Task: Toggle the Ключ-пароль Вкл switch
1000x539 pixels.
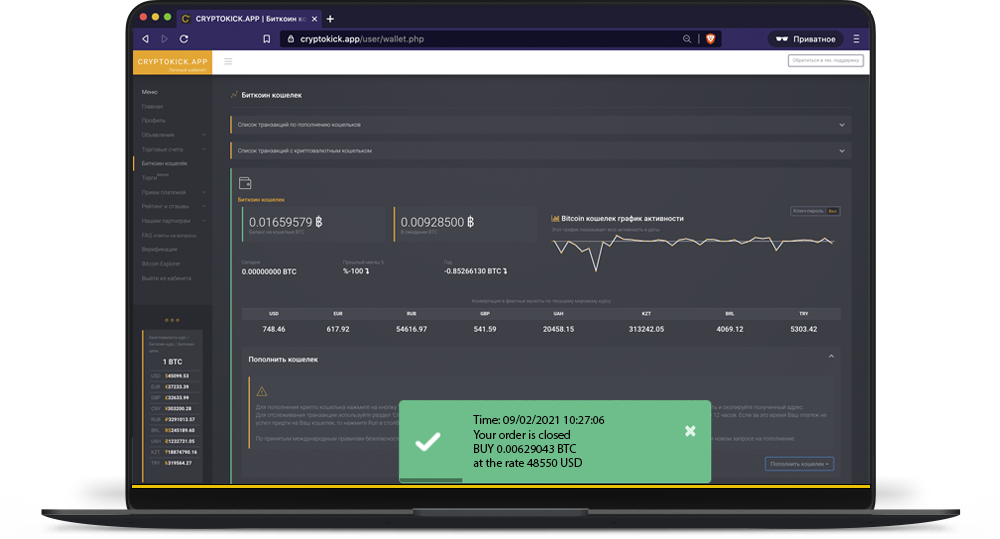Action: [815, 211]
